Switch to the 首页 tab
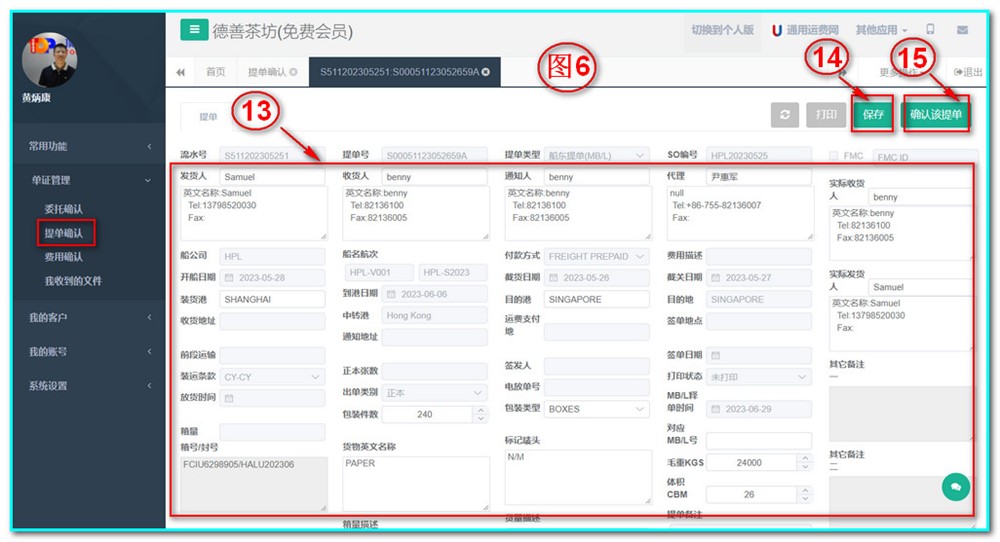 [216, 72]
